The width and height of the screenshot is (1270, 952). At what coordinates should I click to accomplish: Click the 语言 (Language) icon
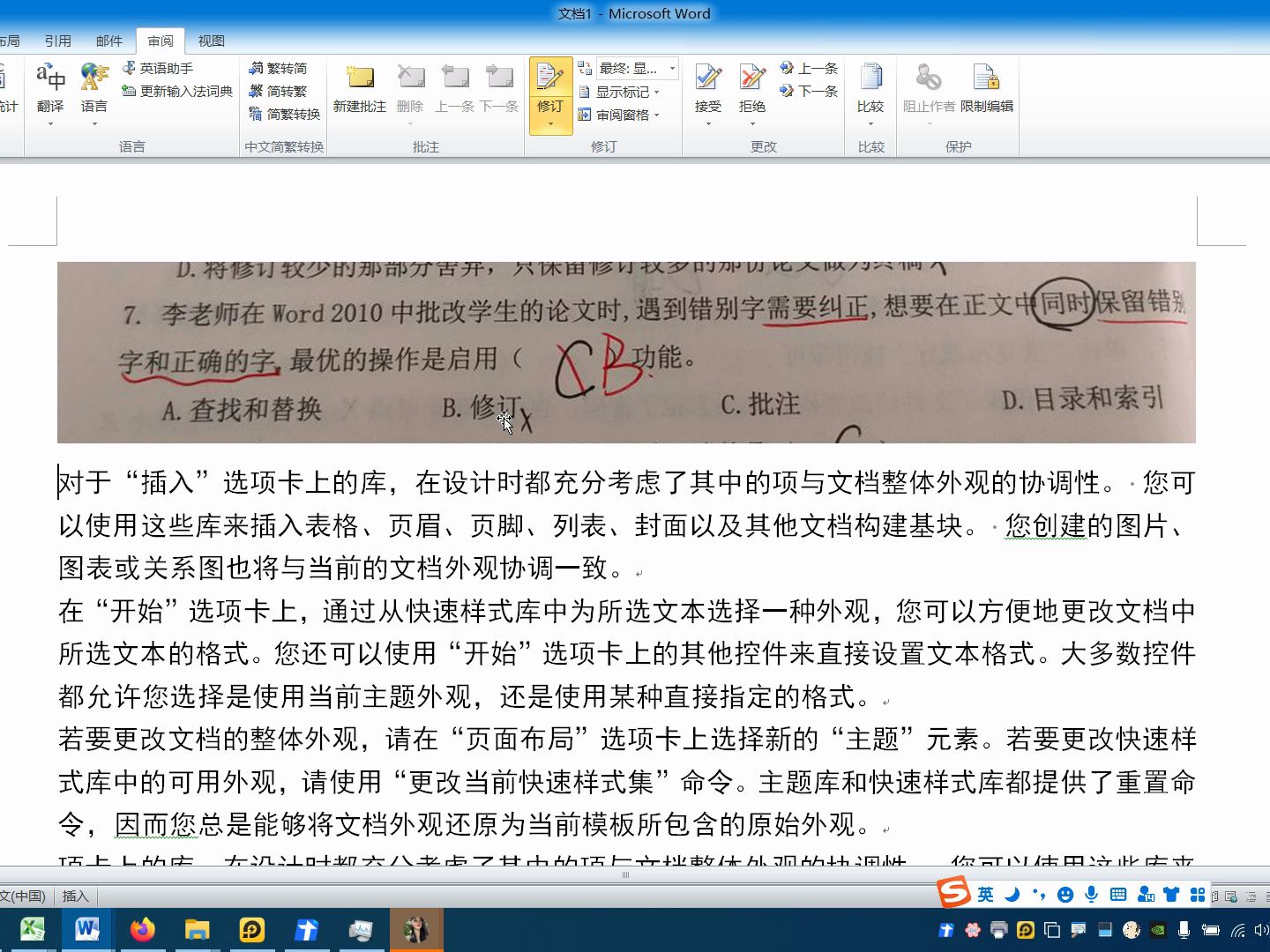click(x=94, y=78)
